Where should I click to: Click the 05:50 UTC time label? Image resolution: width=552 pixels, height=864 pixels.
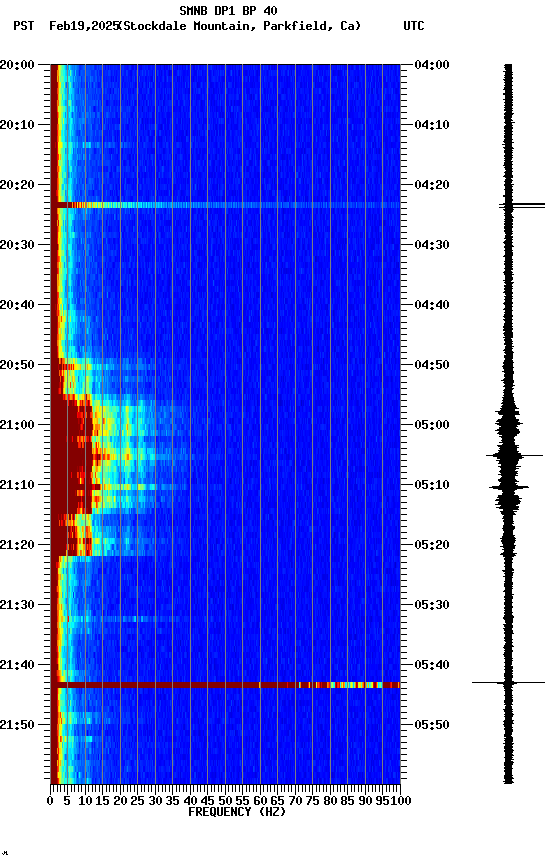click(432, 725)
